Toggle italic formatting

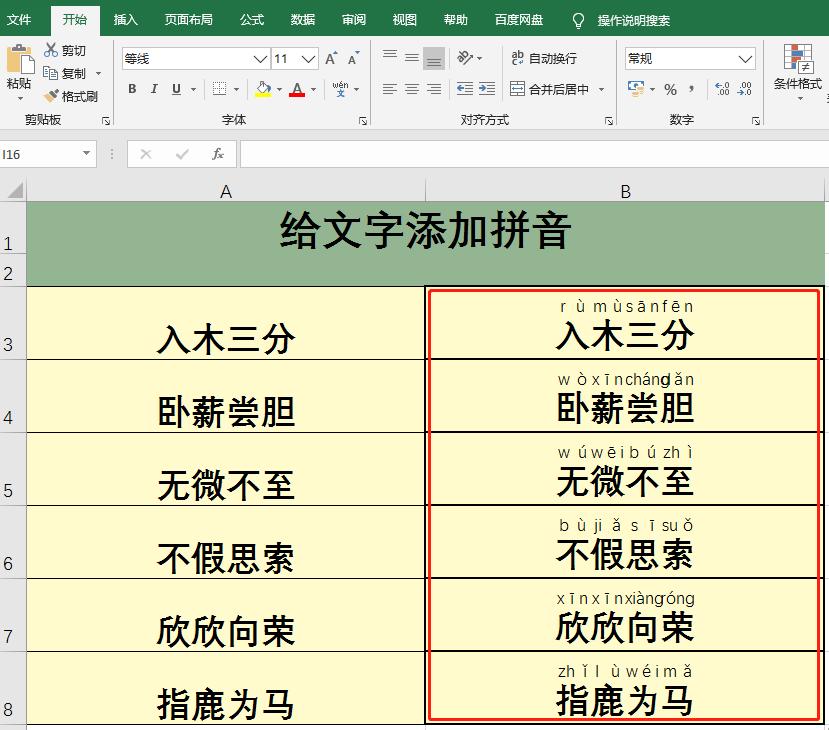(154, 88)
